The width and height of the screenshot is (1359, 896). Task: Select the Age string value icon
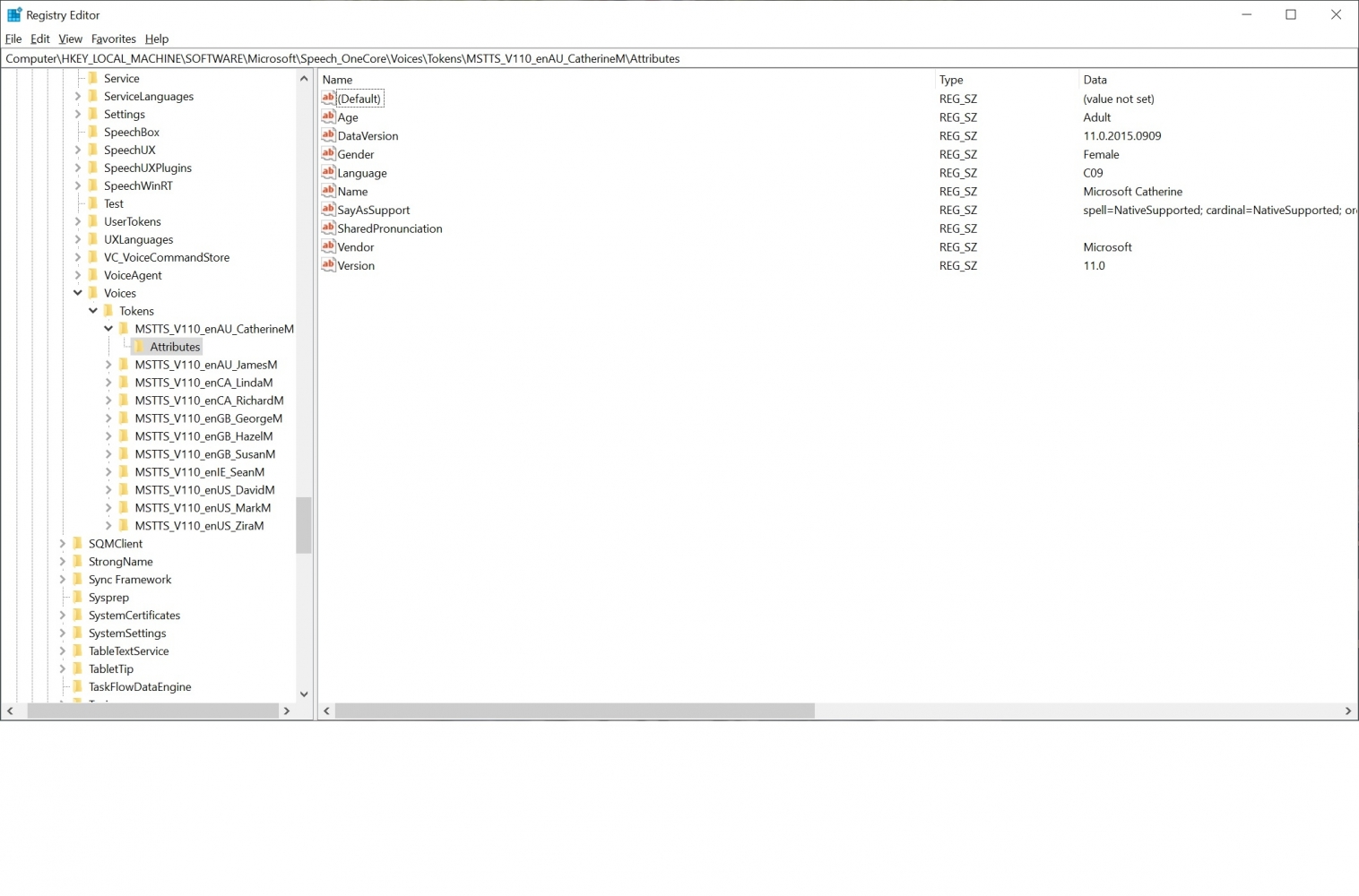point(328,116)
